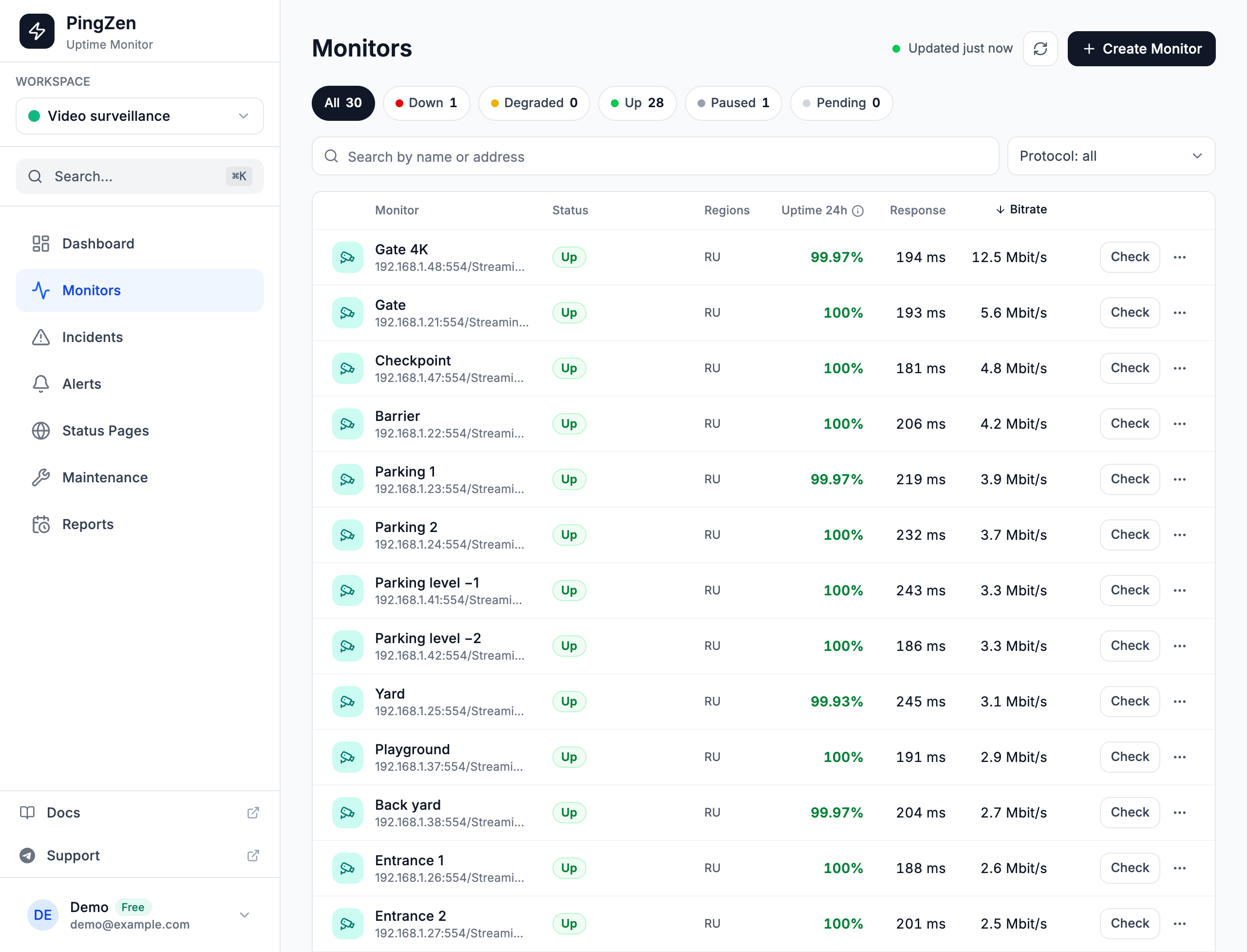Click Check for Gate 4K
Viewport: 1247px width, 952px height.
1130,257
